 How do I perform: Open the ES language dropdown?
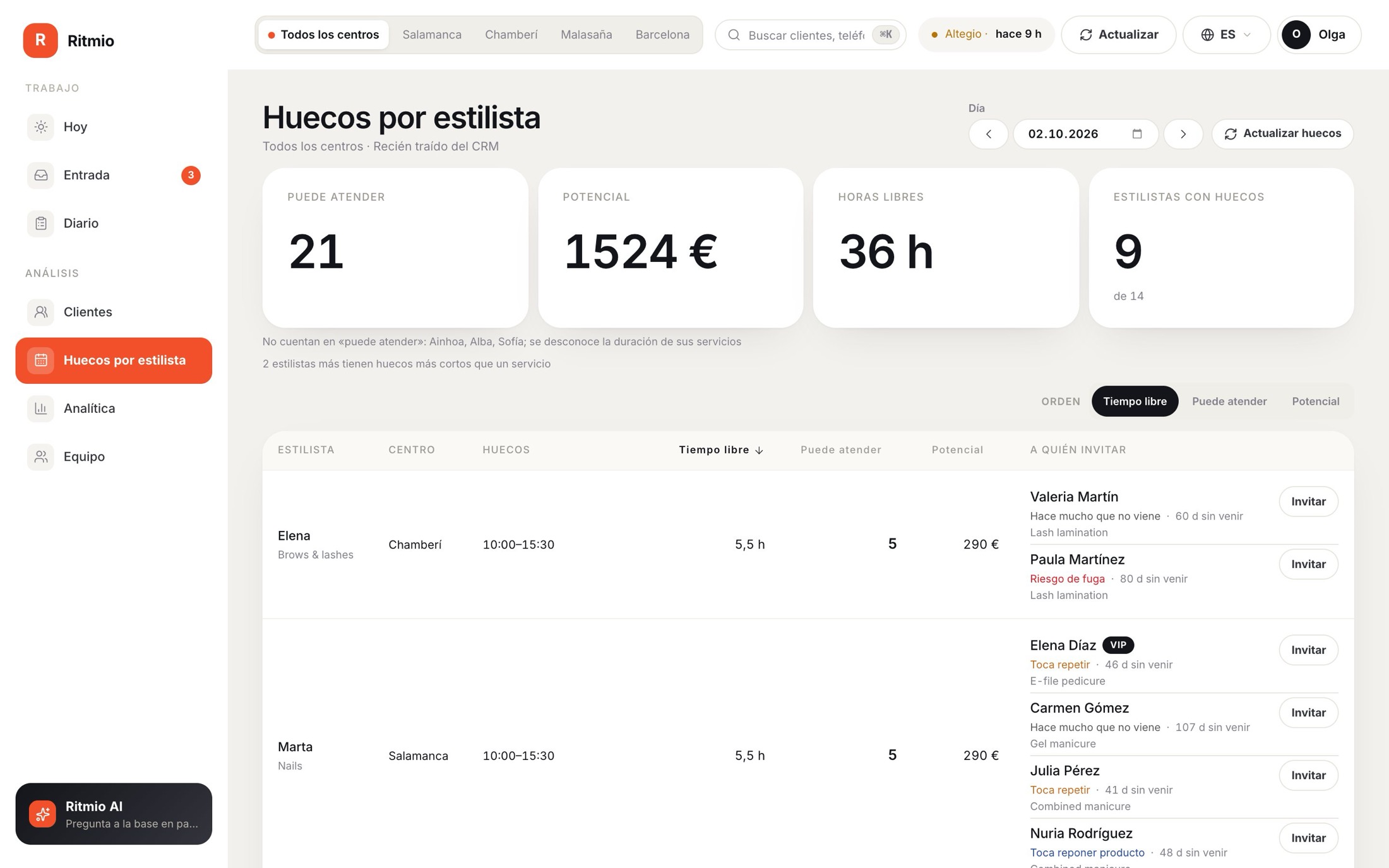[1226, 35]
